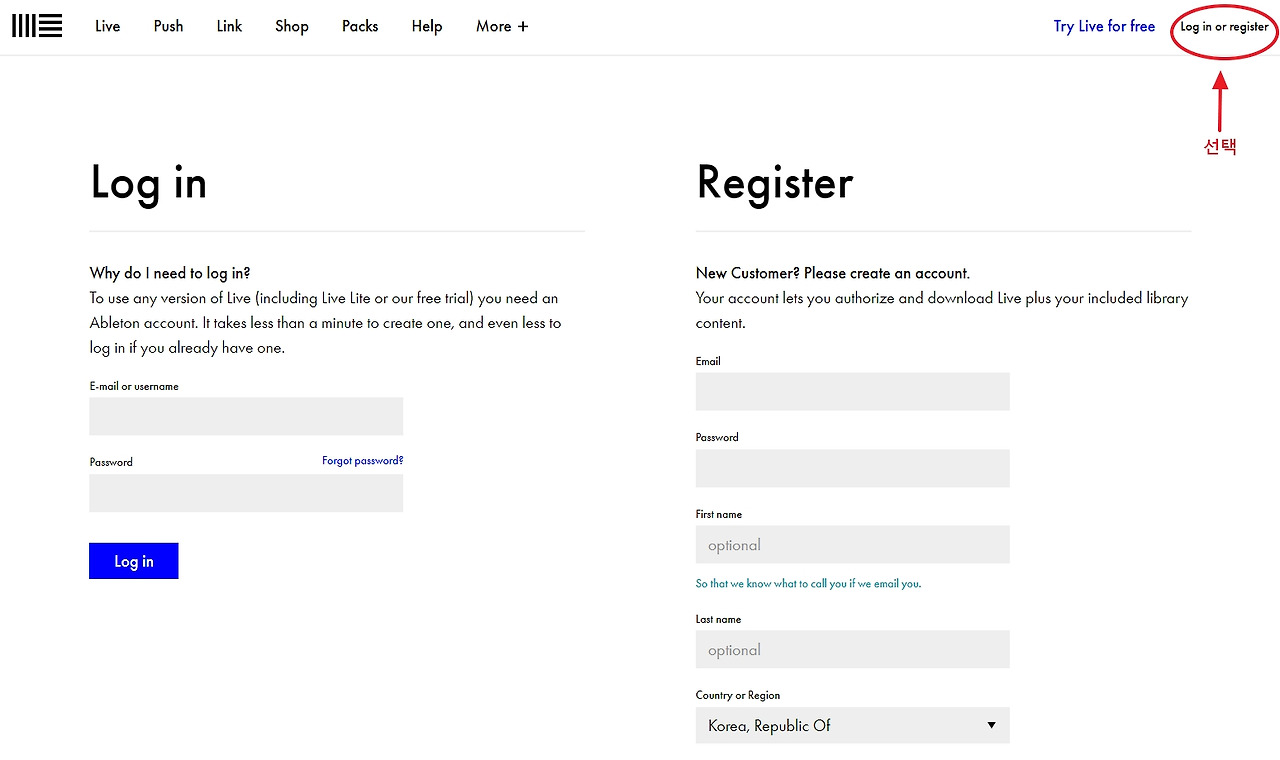Viewport: 1280px width, 760px height.
Task: Click the First name optional field
Action: click(x=852, y=545)
